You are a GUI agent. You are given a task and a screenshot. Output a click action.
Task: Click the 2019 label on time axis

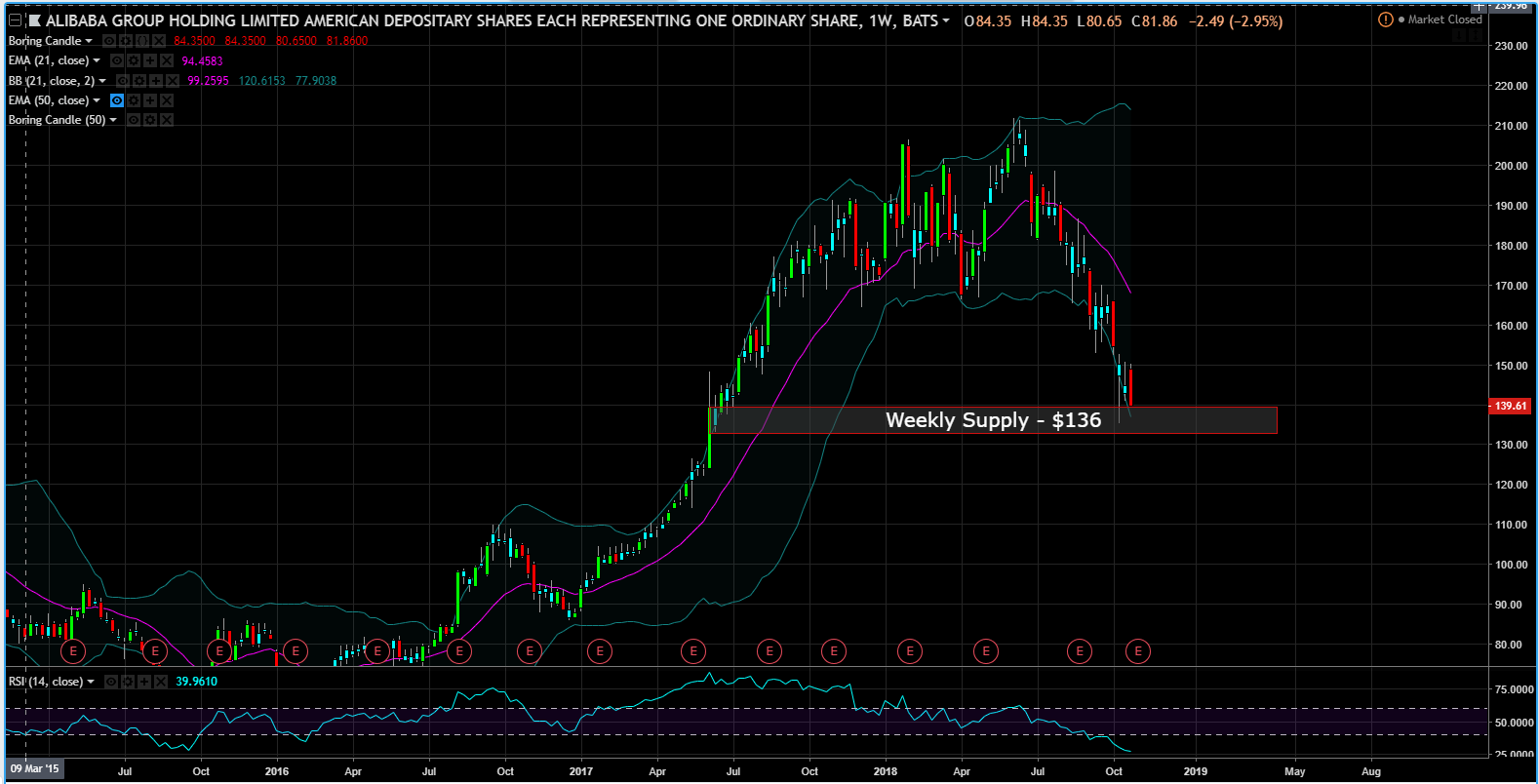click(1195, 771)
